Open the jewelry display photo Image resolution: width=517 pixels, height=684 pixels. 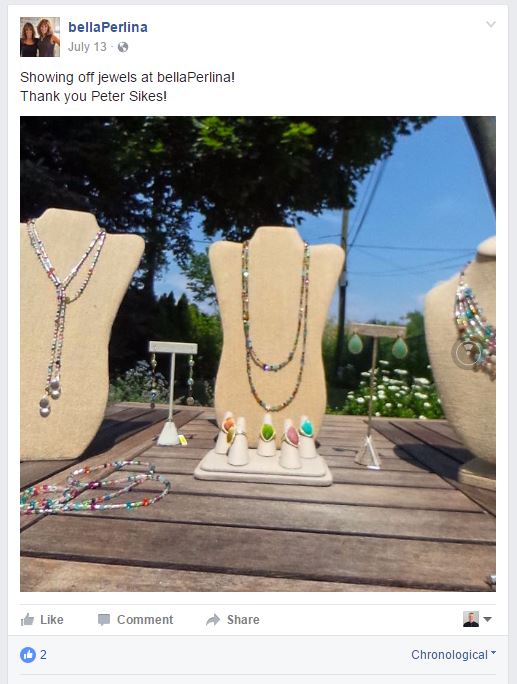click(258, 354)
